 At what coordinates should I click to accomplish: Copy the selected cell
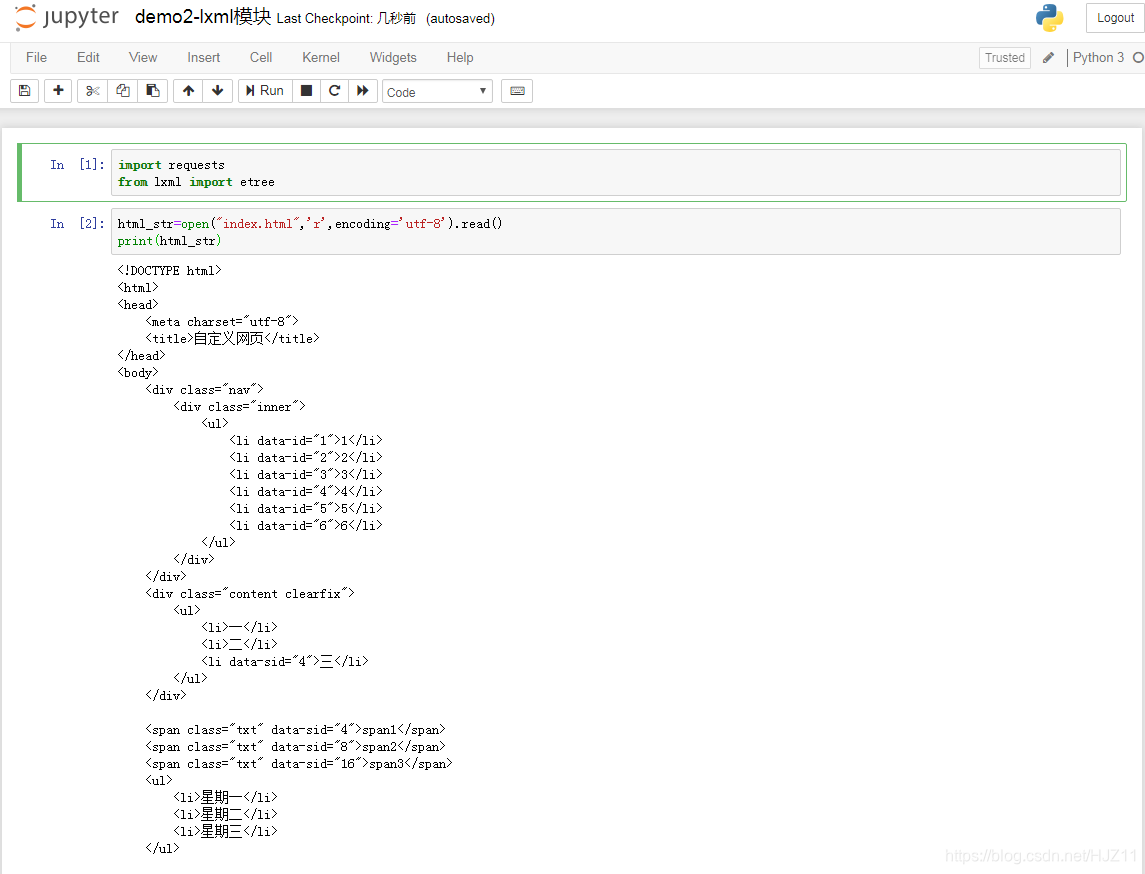pos(123,91)
